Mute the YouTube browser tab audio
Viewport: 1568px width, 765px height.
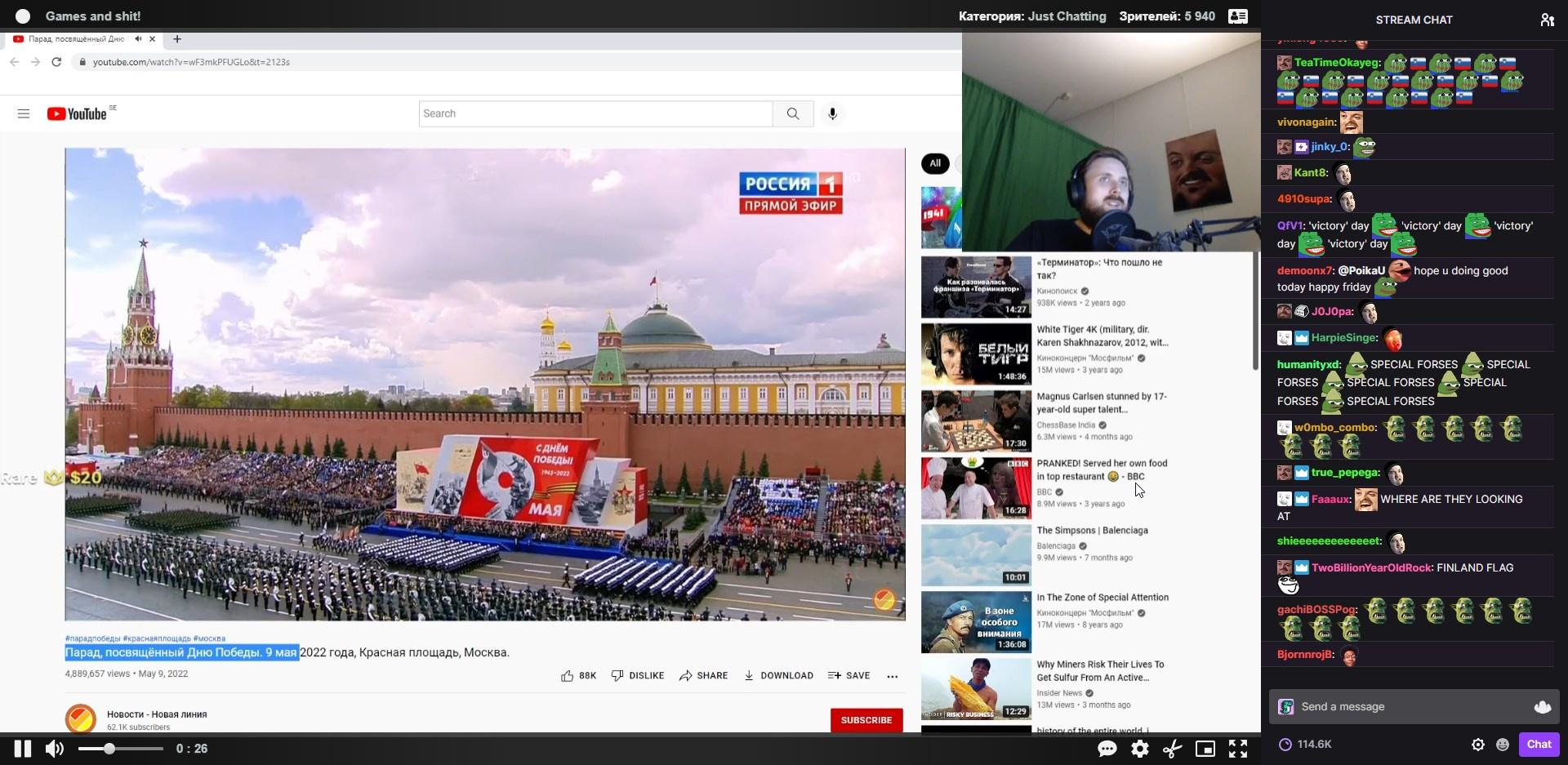pos(138,39)
